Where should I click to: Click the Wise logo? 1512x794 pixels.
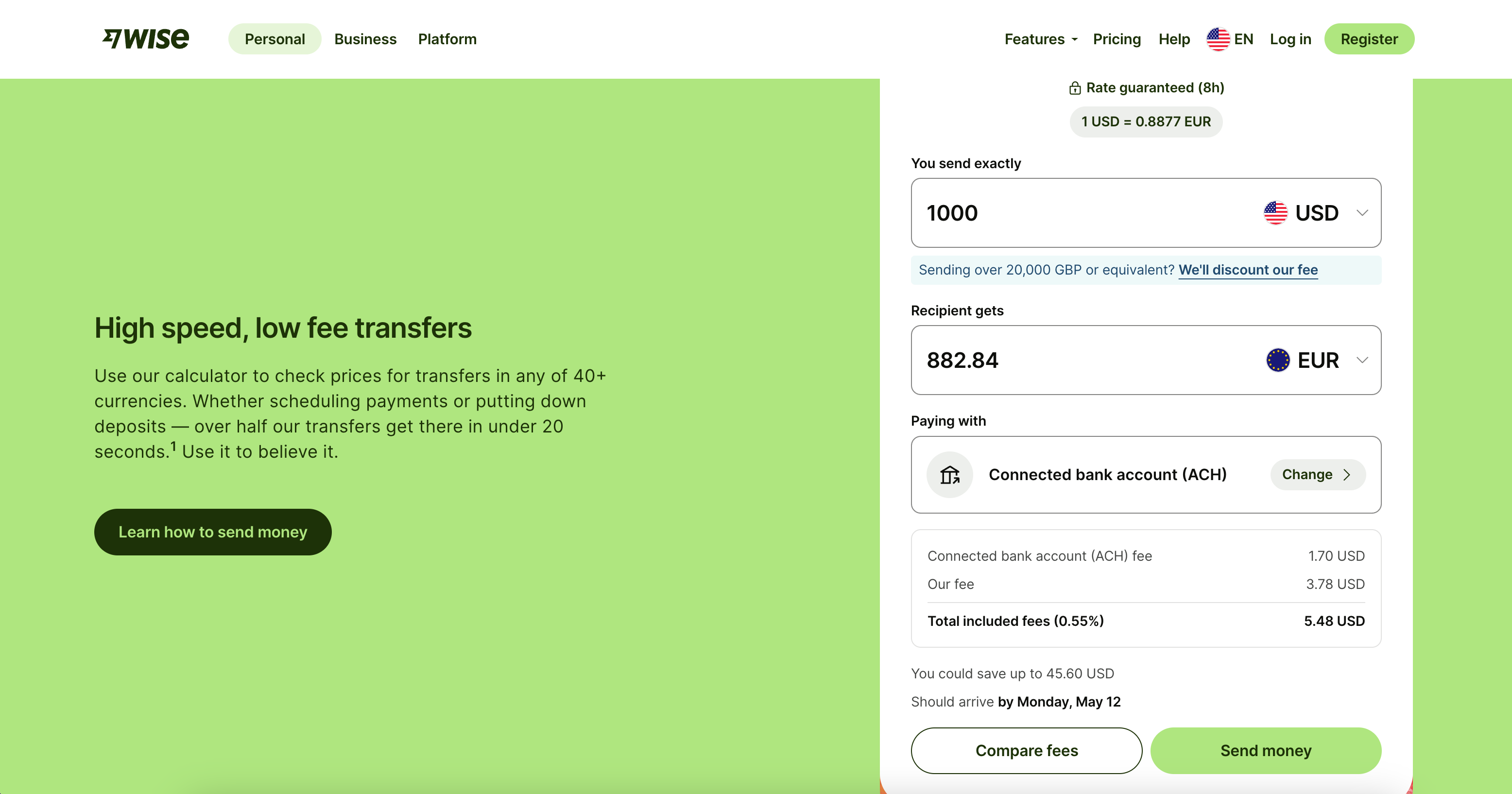[x=146, y=39]
